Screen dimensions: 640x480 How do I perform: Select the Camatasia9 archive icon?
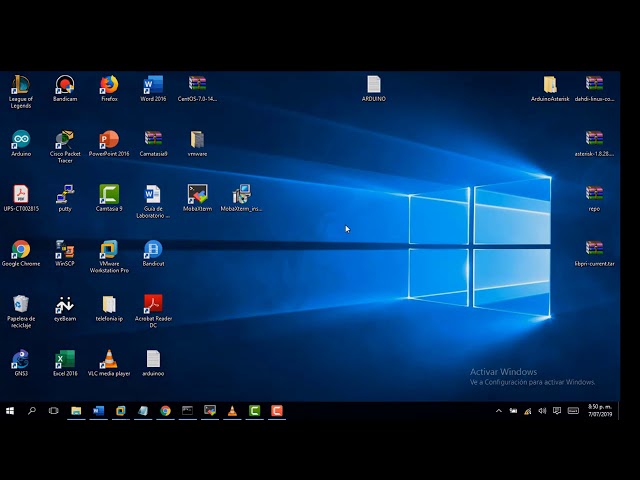(x=153, y=143)
